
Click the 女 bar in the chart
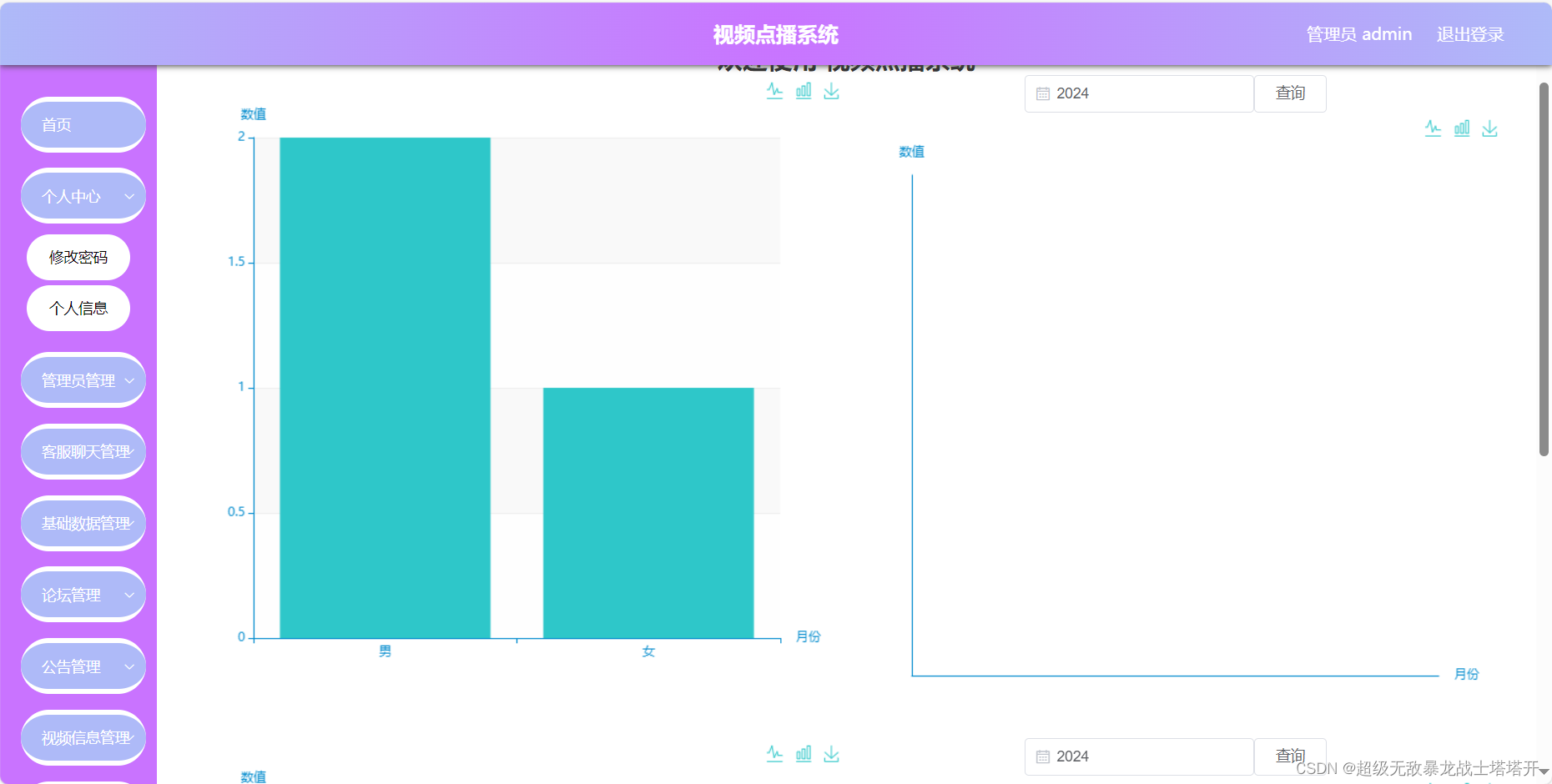648,513
